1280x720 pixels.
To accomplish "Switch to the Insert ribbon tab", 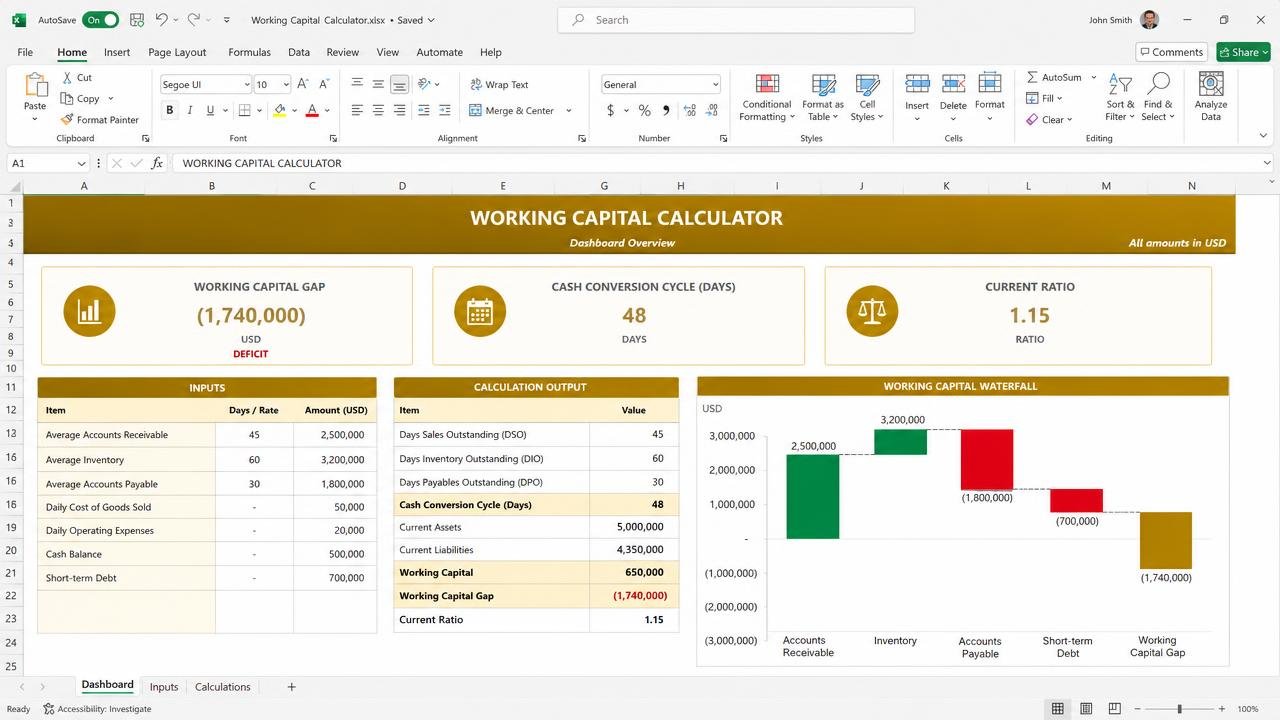I will coord(117,52).
